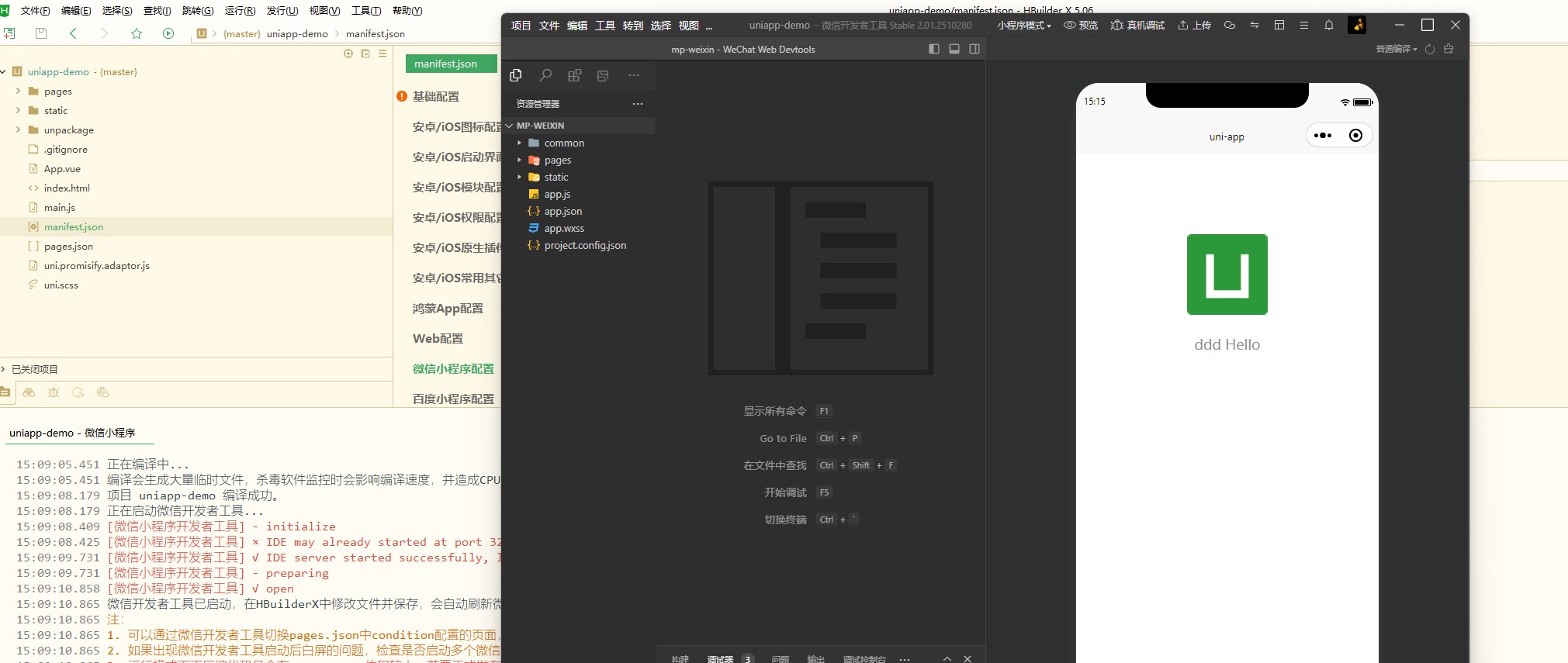Click the star bookmark icon in HBuilder
Image resolution: width=1568 pixels, height=663 pixels.
(x=137, y=33)
